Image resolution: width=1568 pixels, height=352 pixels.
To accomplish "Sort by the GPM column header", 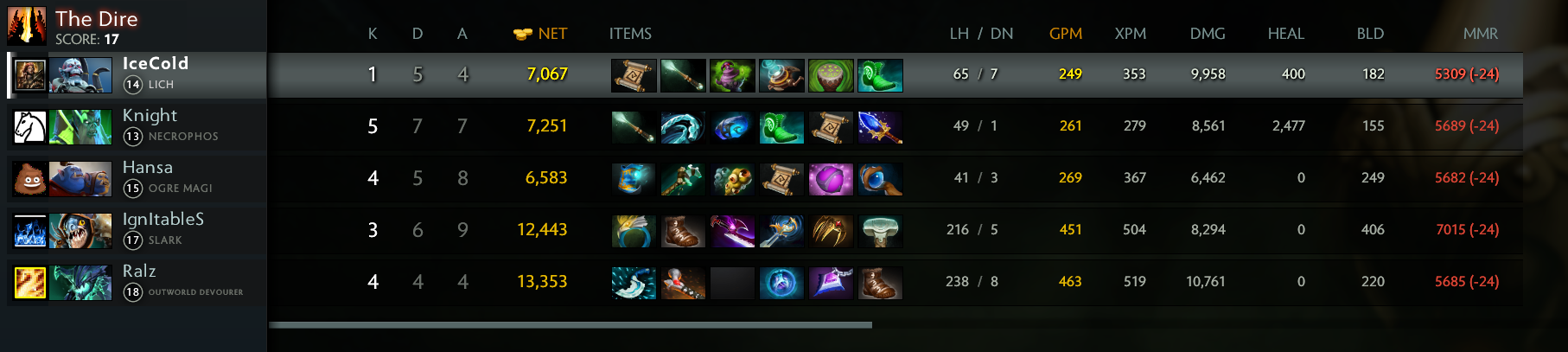I will tap(1066, 34).
